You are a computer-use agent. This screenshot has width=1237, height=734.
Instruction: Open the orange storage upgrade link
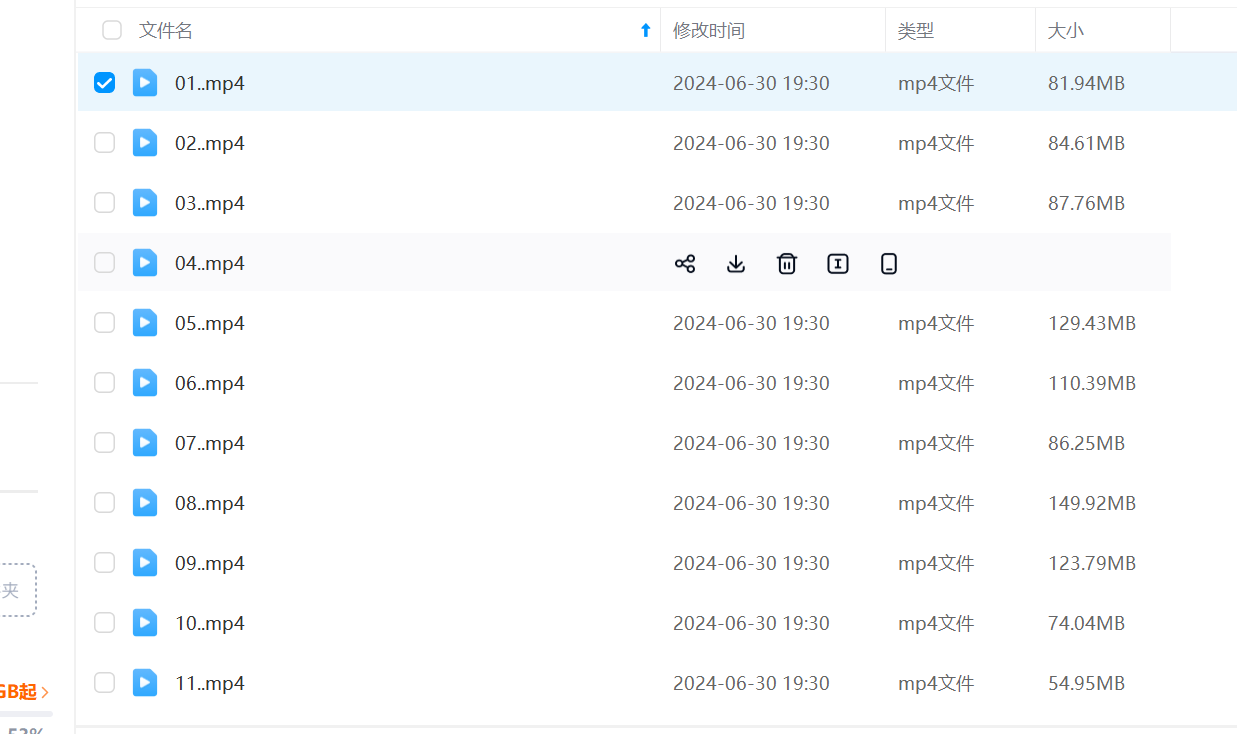pyautogui.click(x=24, y=691)
